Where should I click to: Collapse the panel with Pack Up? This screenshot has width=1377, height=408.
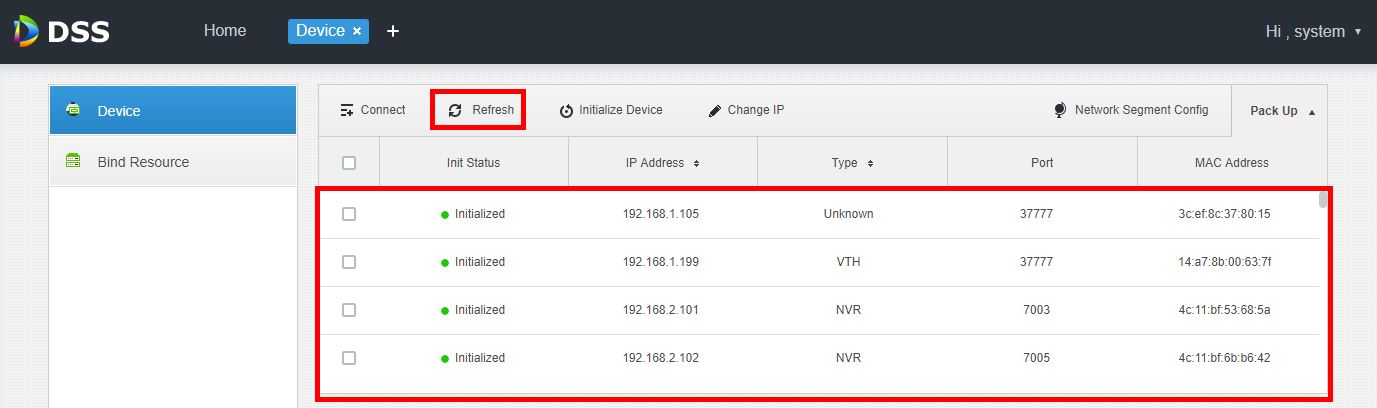[1283, 111]
